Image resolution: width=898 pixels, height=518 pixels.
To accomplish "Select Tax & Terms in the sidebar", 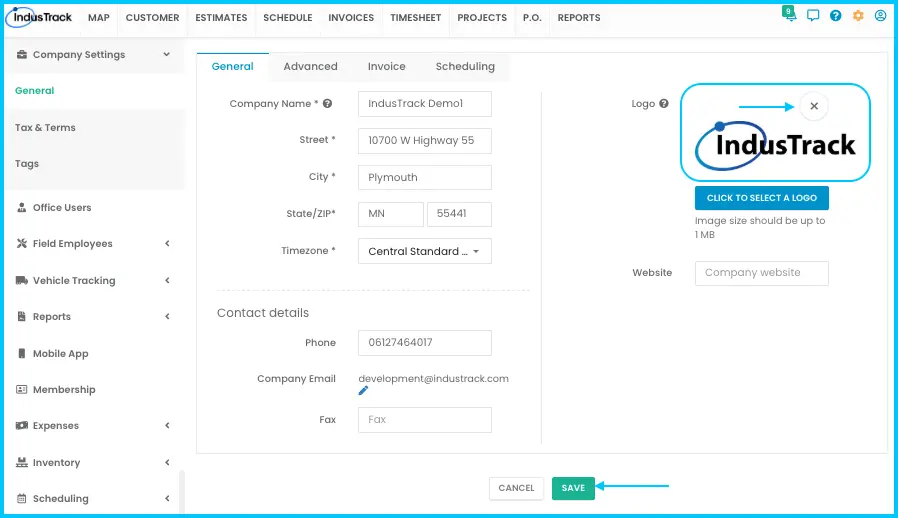I will click(45, 128).
